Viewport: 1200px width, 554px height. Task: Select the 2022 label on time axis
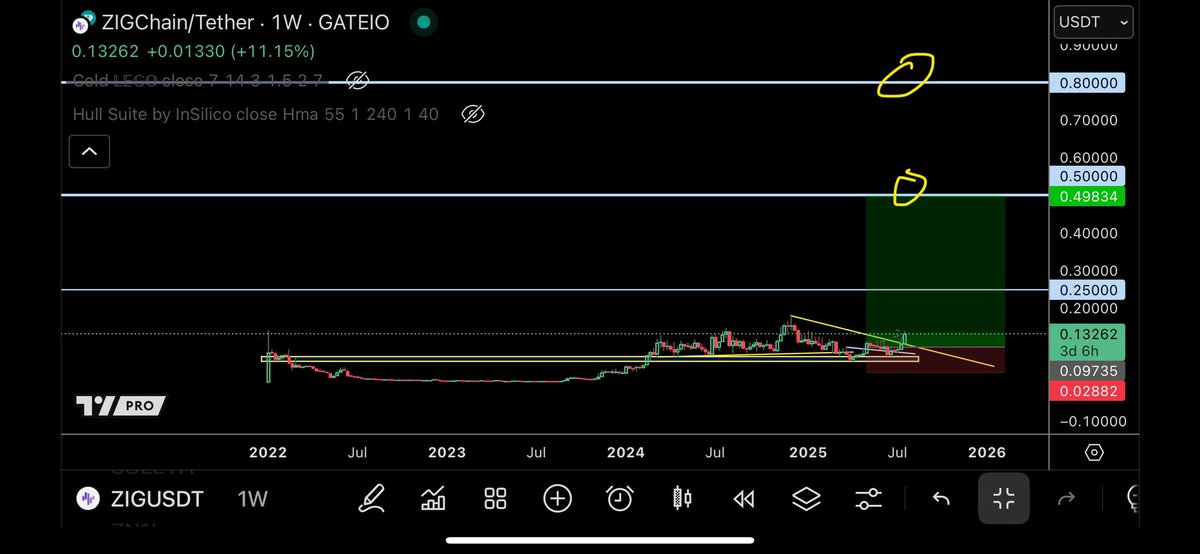coord(268,452)
